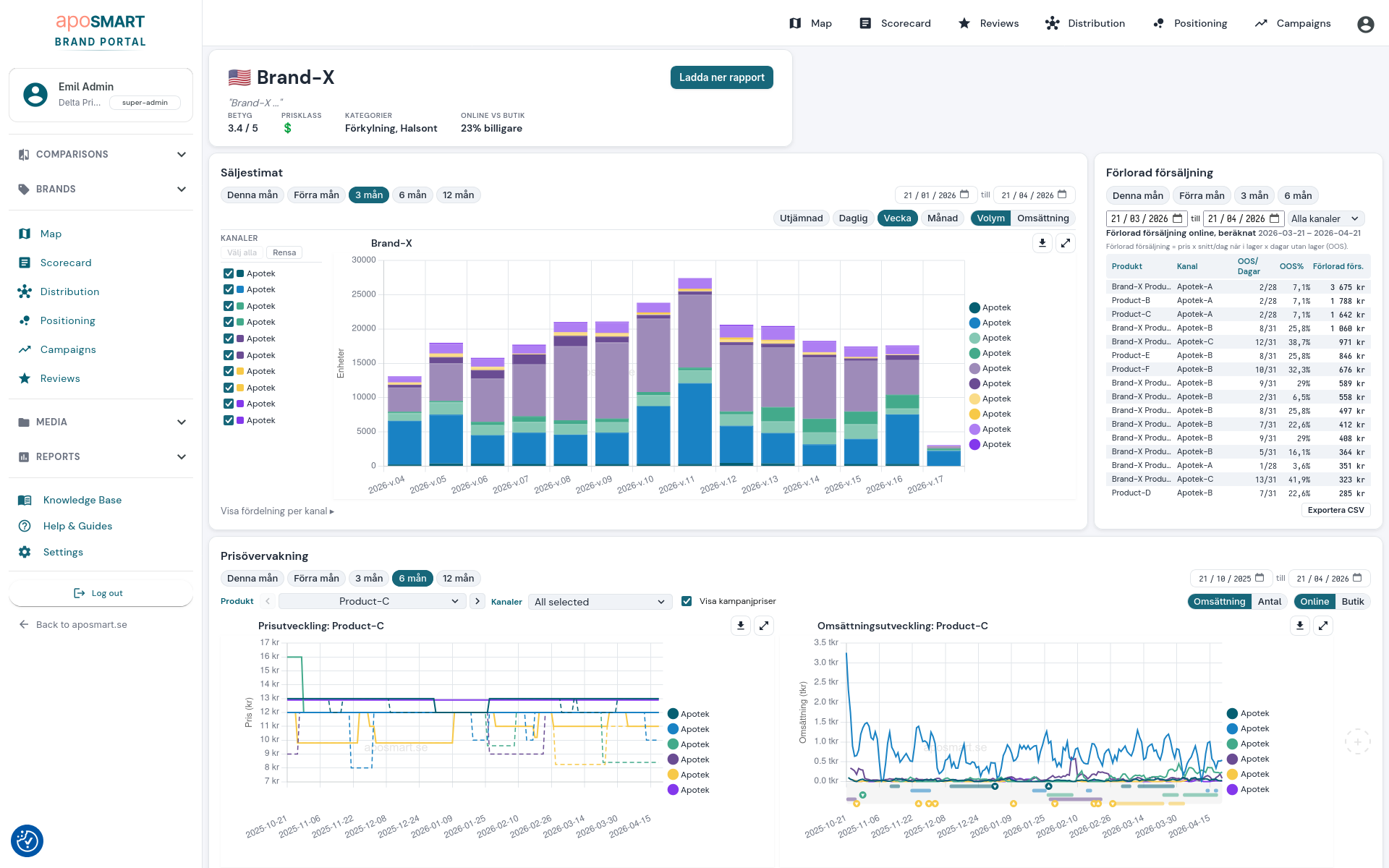The height and width of the screenshot is (868, 1389).
Task: Click the sidebar Map icon
Action: [25, 234]
